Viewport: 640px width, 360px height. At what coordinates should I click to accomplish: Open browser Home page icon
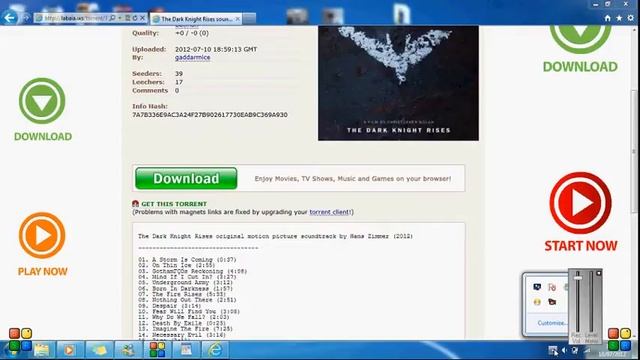607,18
